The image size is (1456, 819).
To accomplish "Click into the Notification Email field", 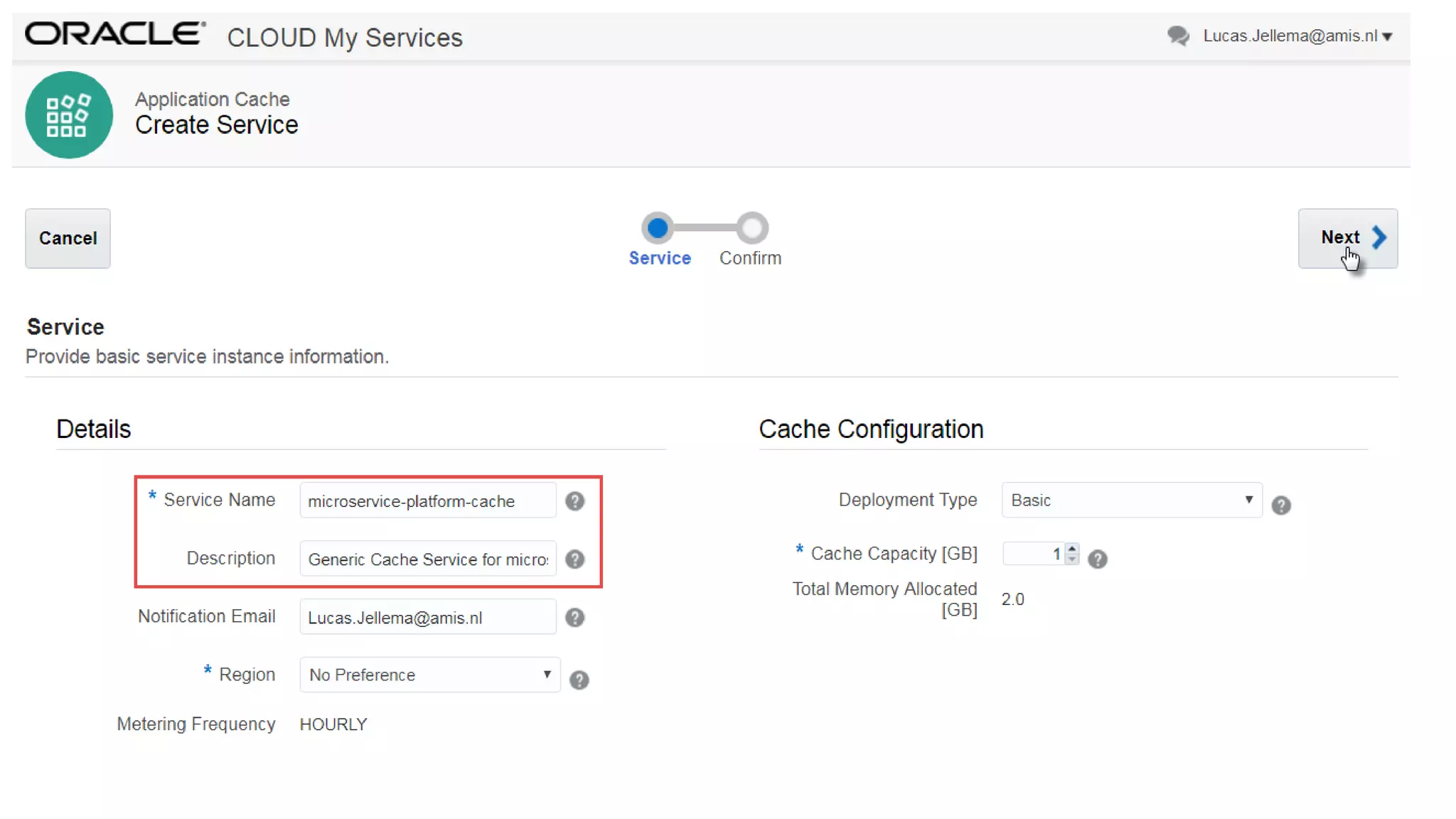I will [427, 618].
